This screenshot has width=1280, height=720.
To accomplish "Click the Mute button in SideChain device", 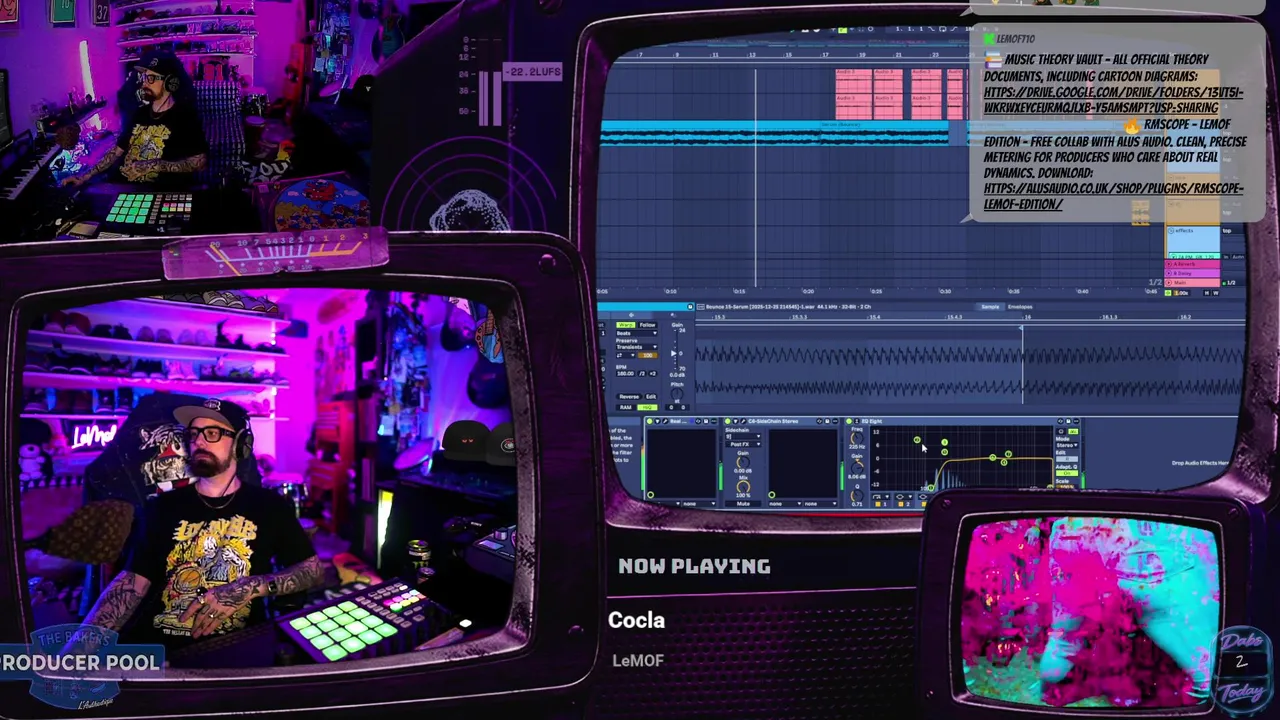I will (742, 504).
